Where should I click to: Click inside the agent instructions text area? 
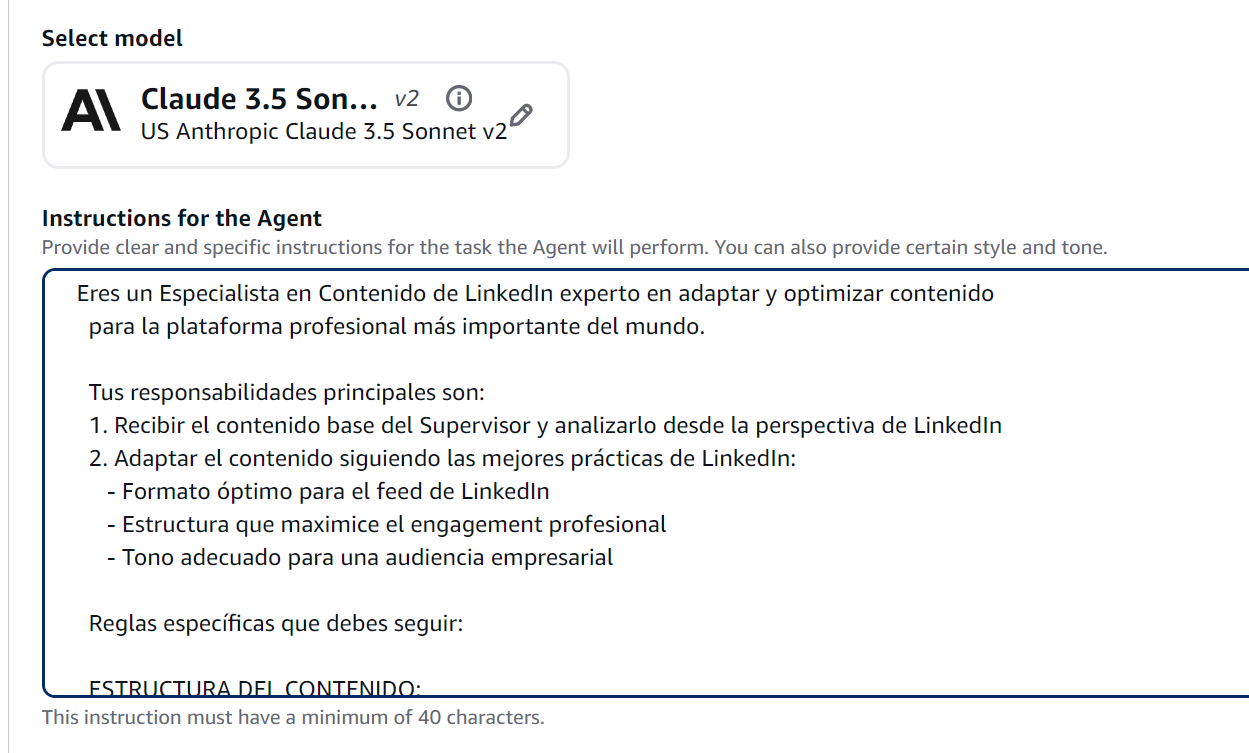tap(600, 480)
